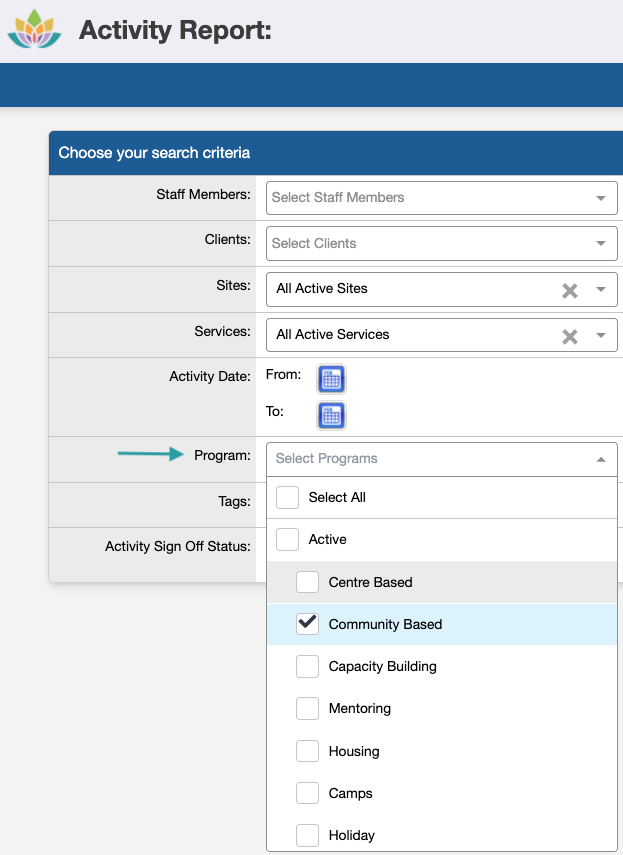Tick the Housing program checkbox
623x855 pixels.
(307, 751)
